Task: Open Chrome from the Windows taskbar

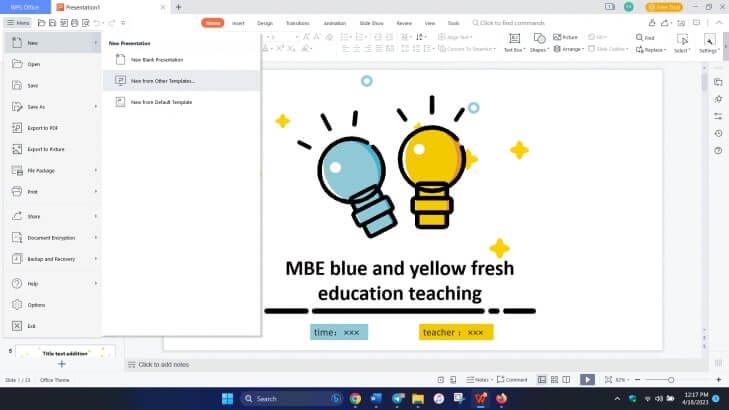Action: [x=354, y=398]
